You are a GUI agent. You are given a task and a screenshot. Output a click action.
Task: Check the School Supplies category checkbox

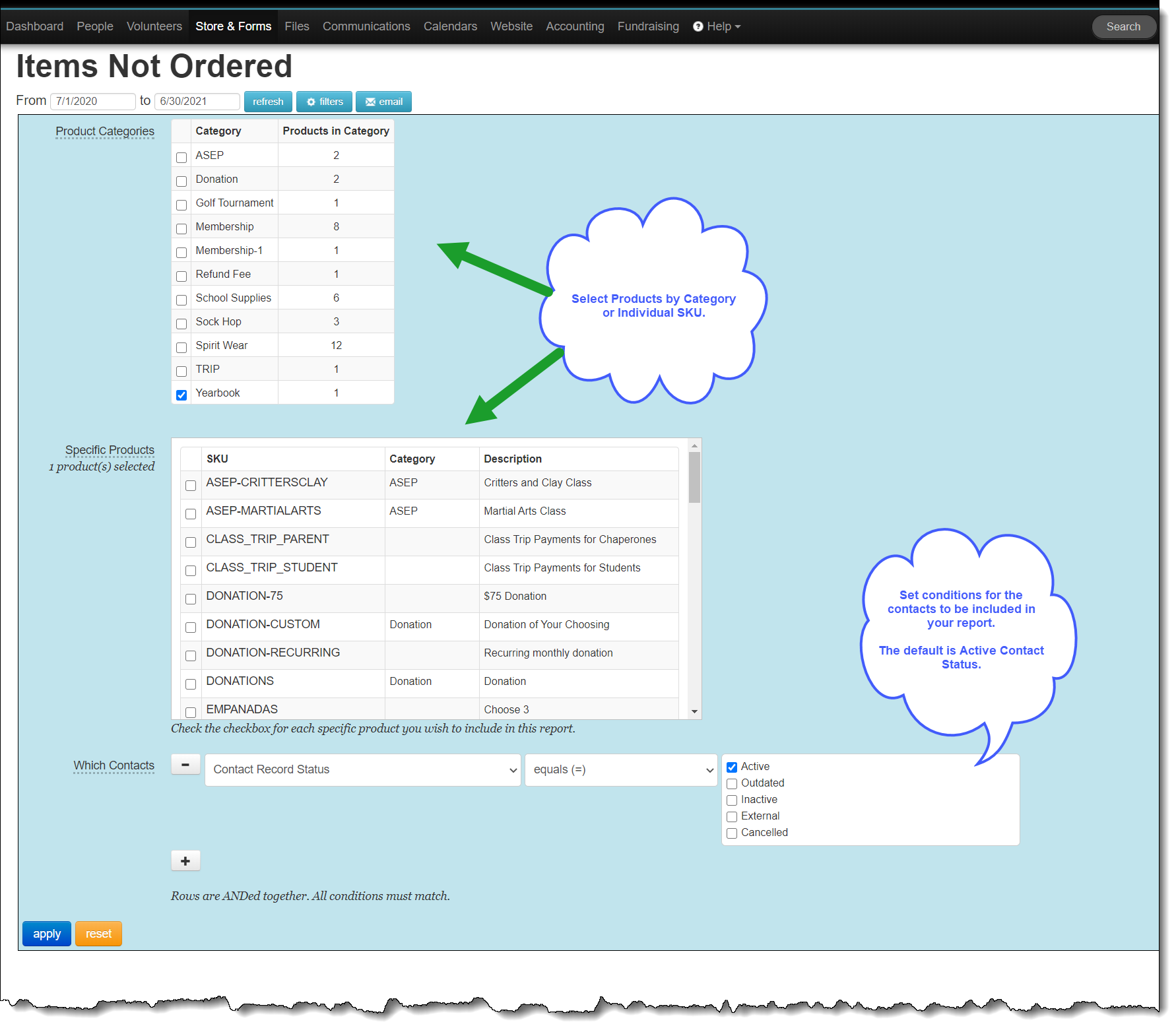click(x=181, y=300)
